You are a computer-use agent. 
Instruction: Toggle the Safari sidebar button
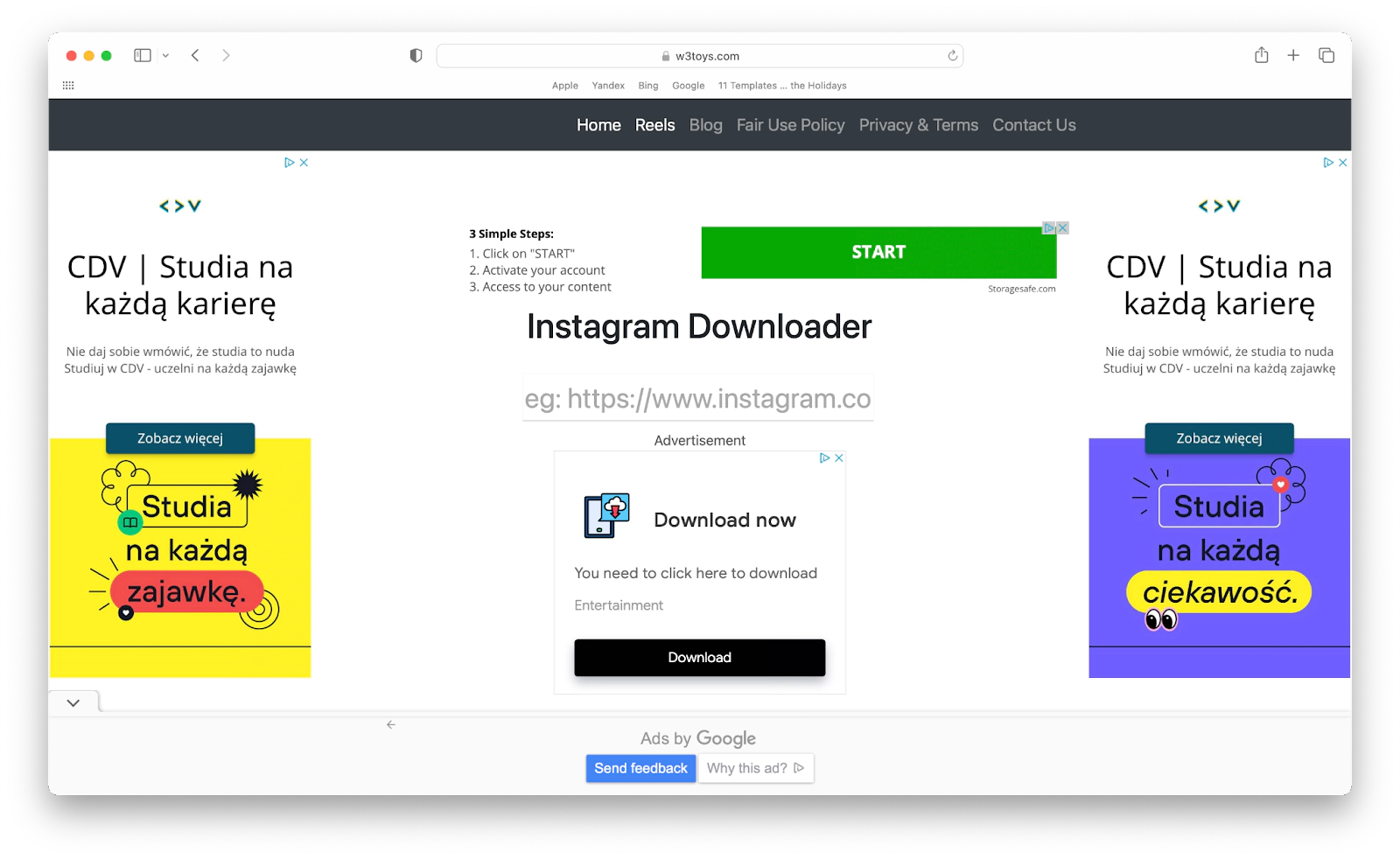click(x=142, y=55)
